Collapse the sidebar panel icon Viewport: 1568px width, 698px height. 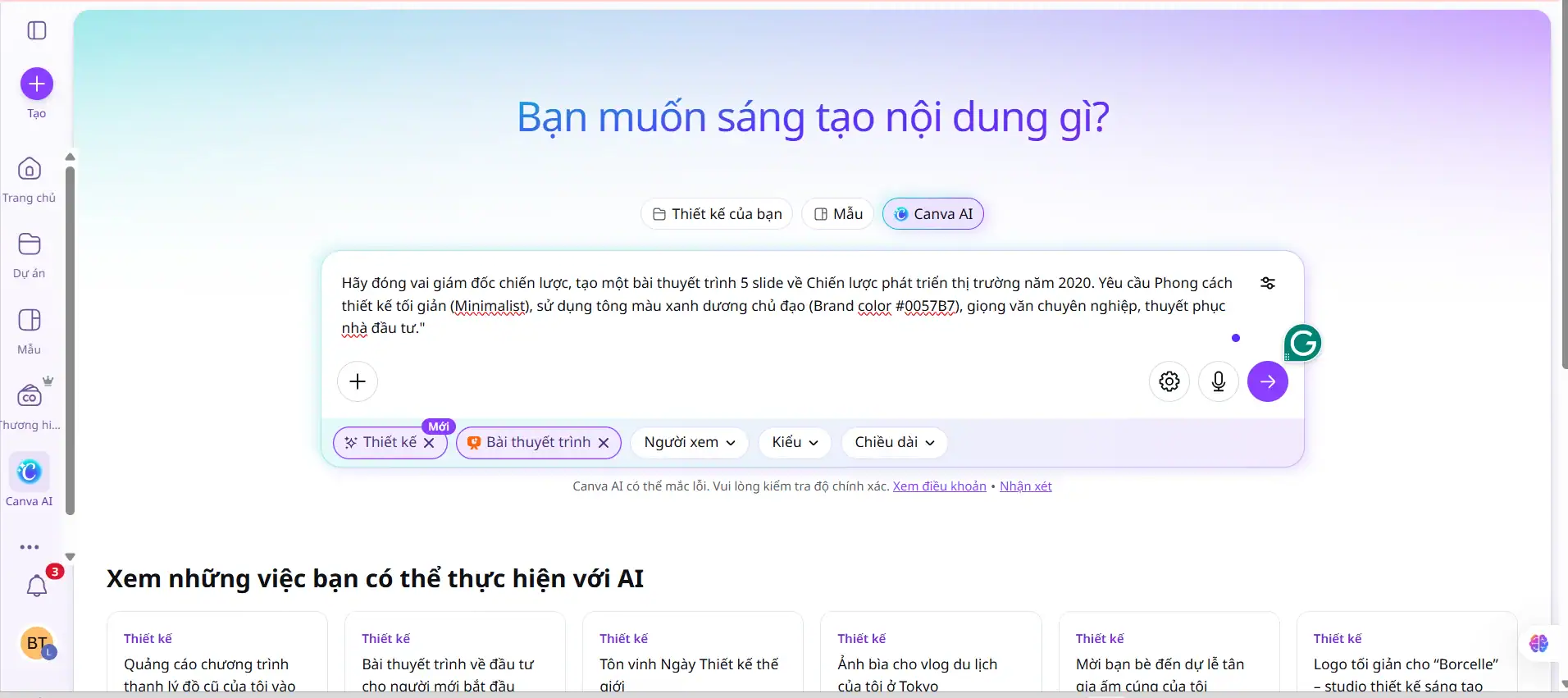coord(37,30)
